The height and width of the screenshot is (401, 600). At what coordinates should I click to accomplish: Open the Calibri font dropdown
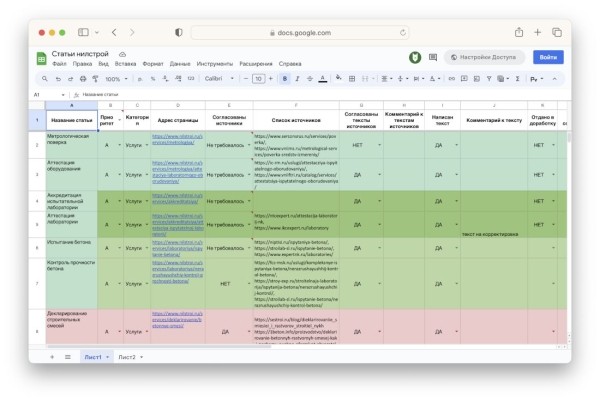tap(220, 78)
